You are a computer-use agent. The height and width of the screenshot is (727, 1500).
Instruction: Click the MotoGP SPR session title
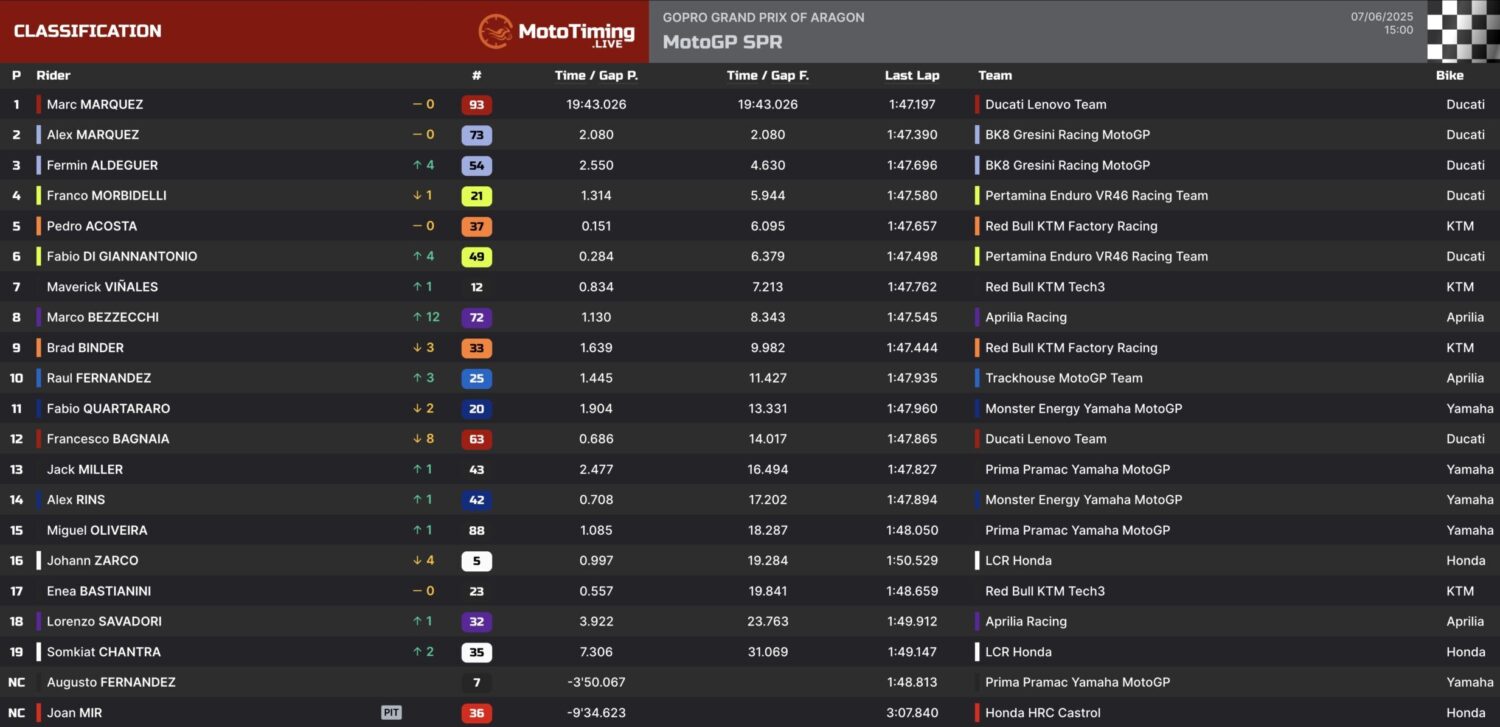tap(722, 42)
